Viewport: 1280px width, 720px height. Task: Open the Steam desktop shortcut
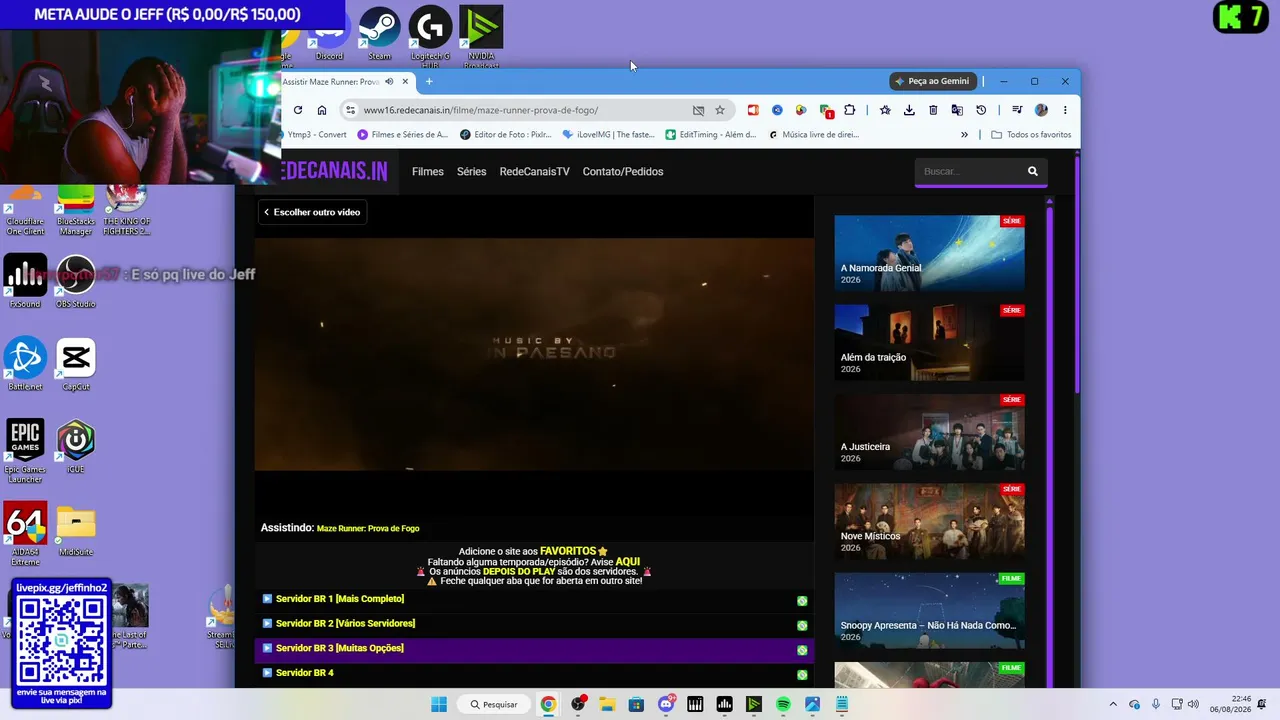(379, 35)
